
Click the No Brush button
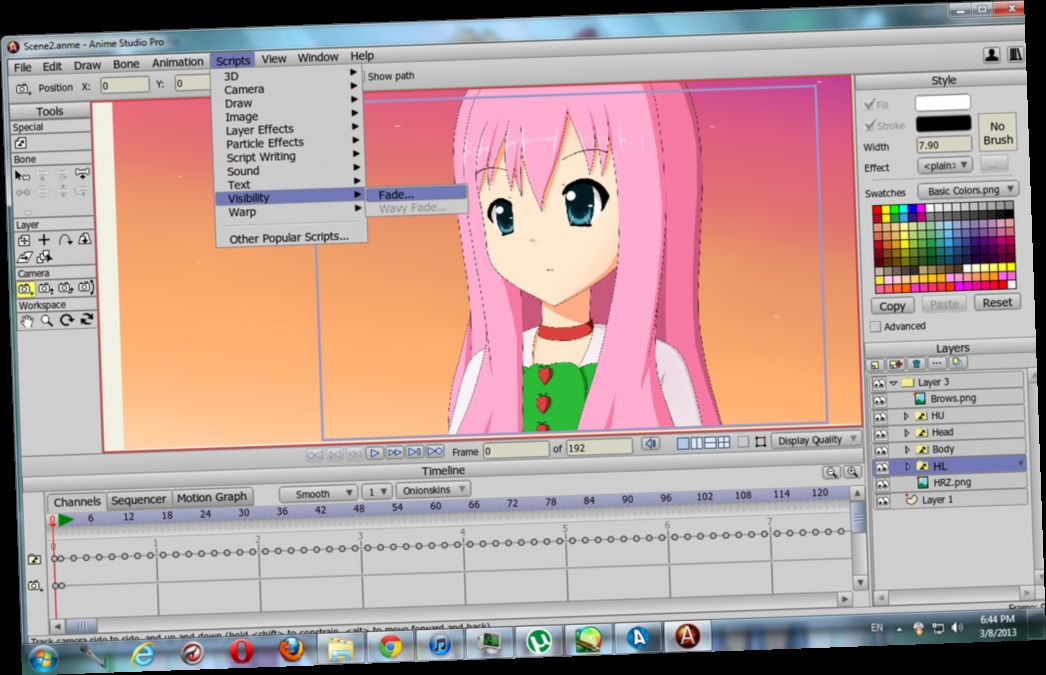(997, 133)
